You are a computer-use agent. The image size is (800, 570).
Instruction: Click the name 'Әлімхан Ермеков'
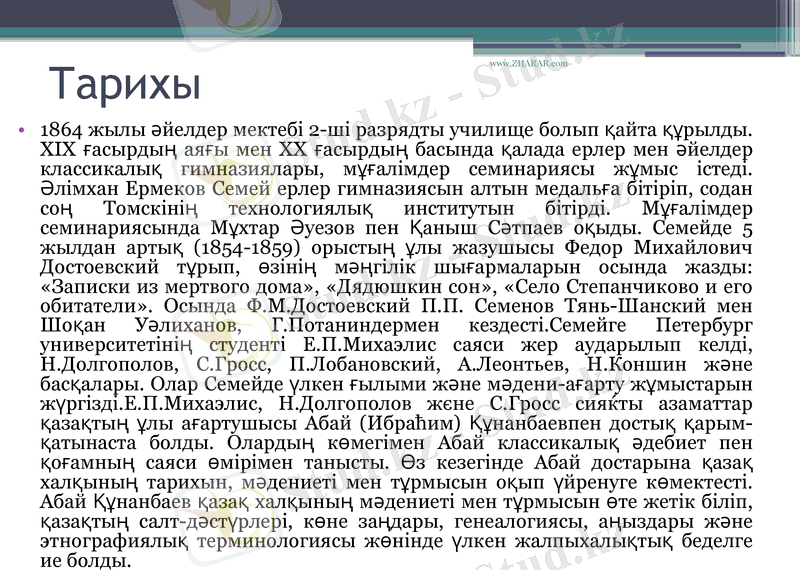(122, 189)
